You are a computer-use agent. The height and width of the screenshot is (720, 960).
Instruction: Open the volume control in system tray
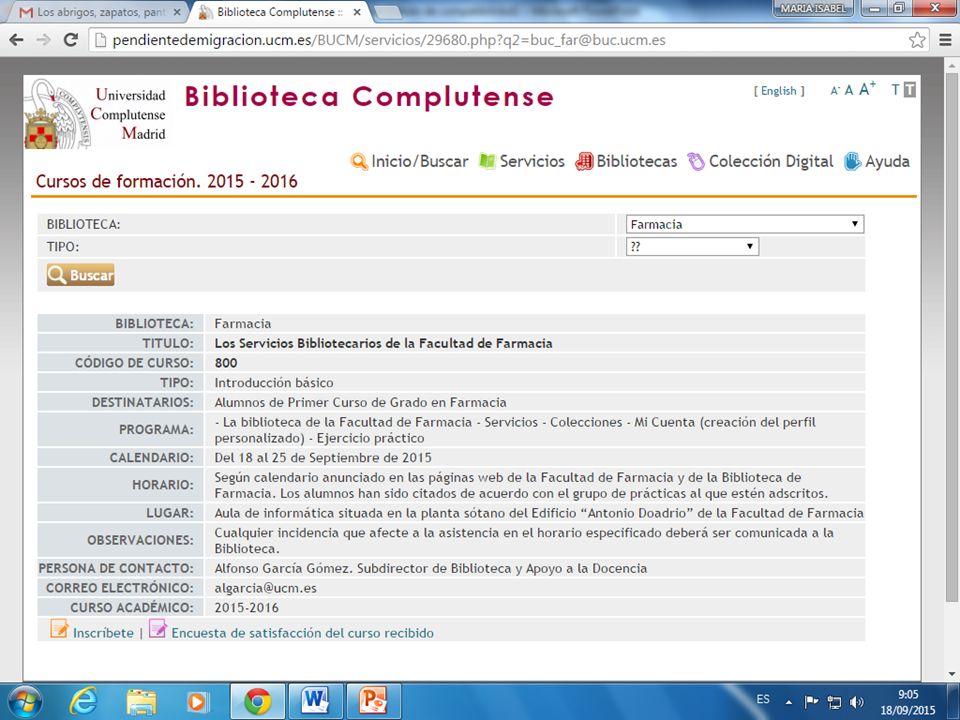click(x=857, y=702)
